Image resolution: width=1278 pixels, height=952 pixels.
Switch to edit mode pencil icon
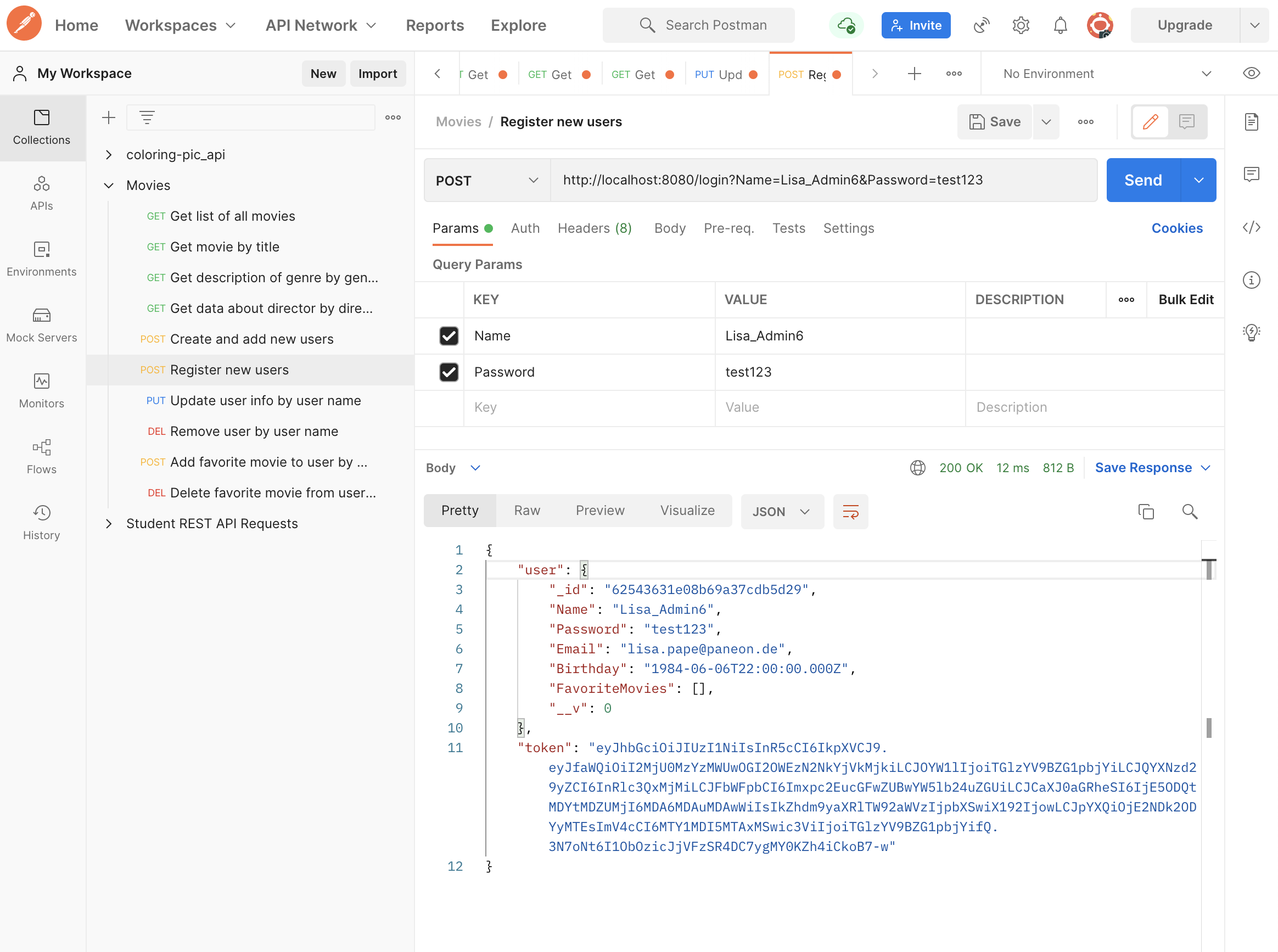coord(1150,121)
